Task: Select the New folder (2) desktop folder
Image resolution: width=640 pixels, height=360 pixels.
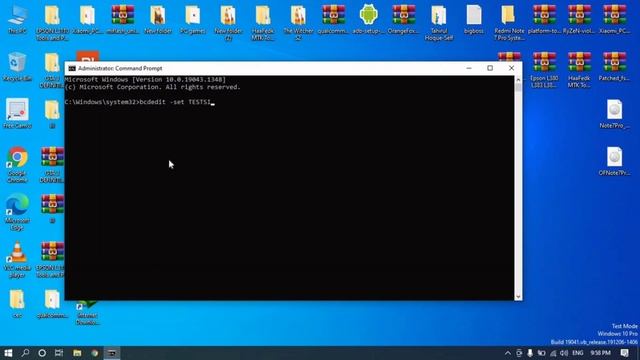Action: (228, 22)
